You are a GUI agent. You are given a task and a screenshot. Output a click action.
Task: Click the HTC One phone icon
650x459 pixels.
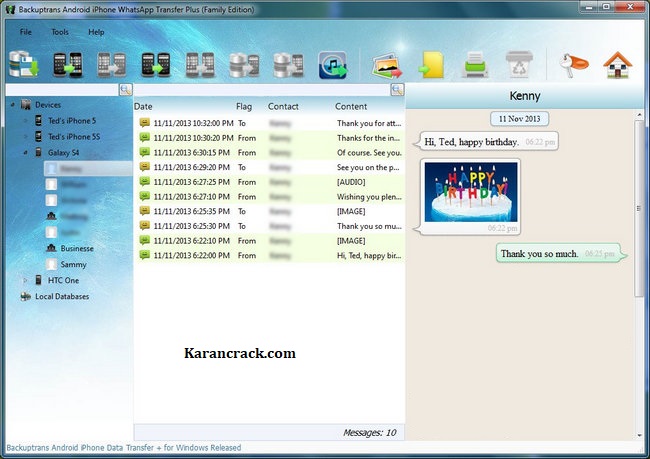(38, 280)
